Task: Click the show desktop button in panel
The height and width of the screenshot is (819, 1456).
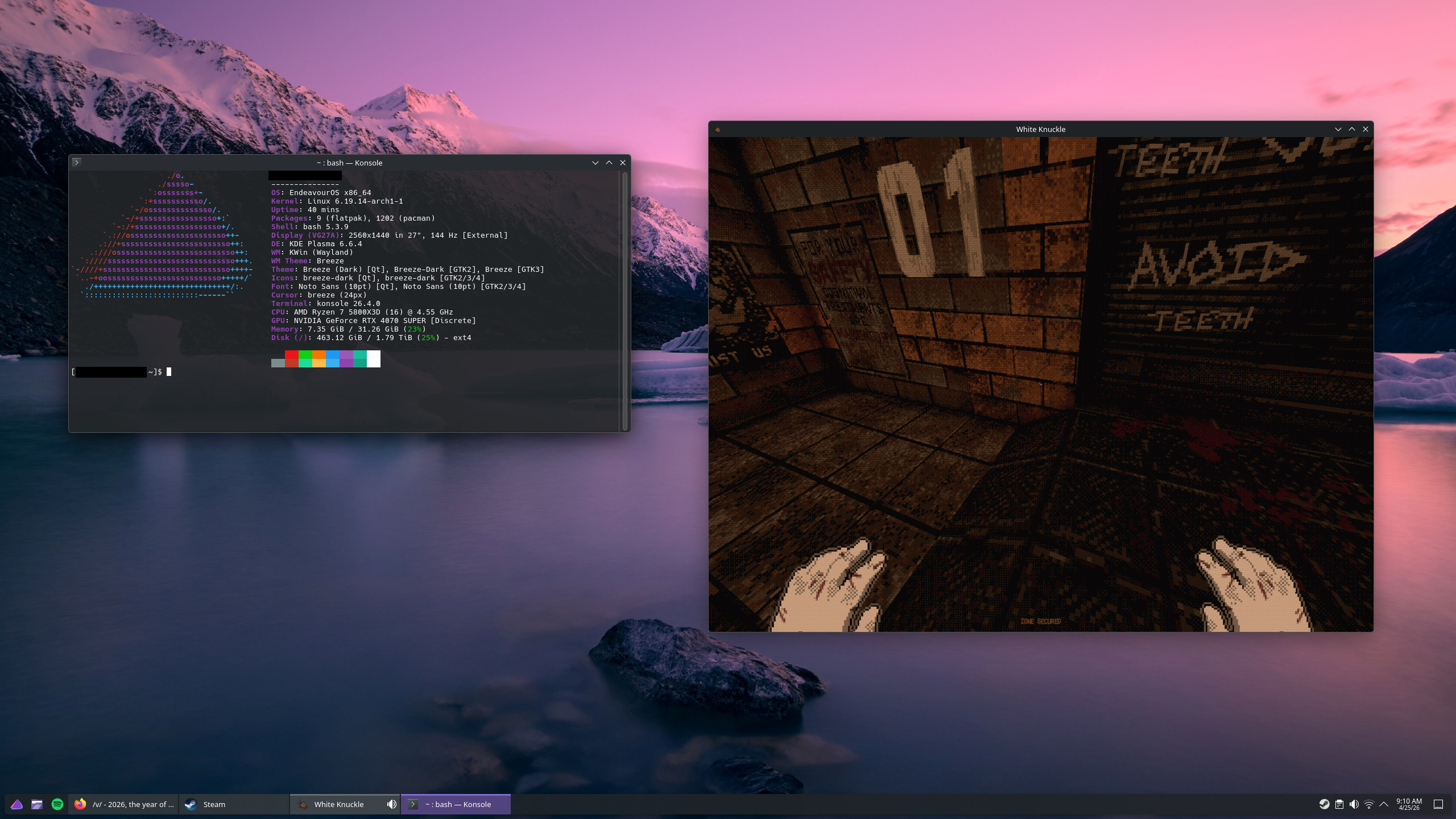Action: (x=1438, y=804)
